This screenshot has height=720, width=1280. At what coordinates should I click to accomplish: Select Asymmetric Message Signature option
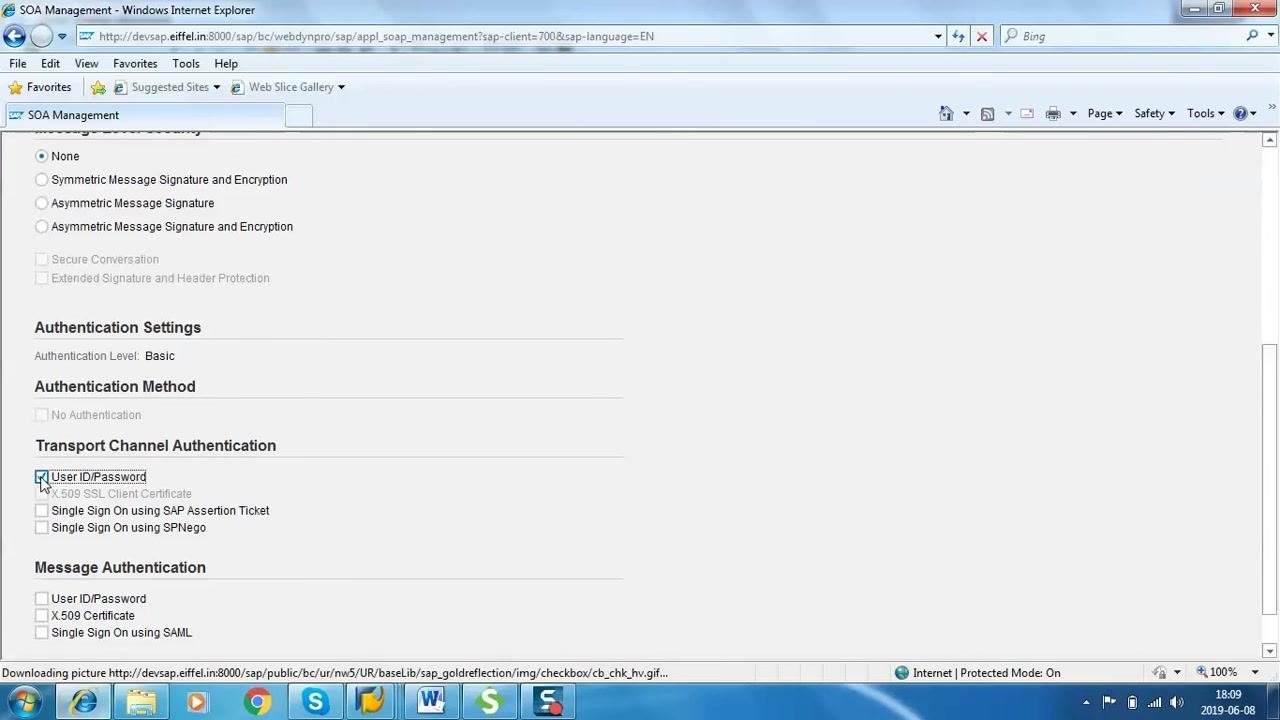pyautogui.click(x=41, y=203)
